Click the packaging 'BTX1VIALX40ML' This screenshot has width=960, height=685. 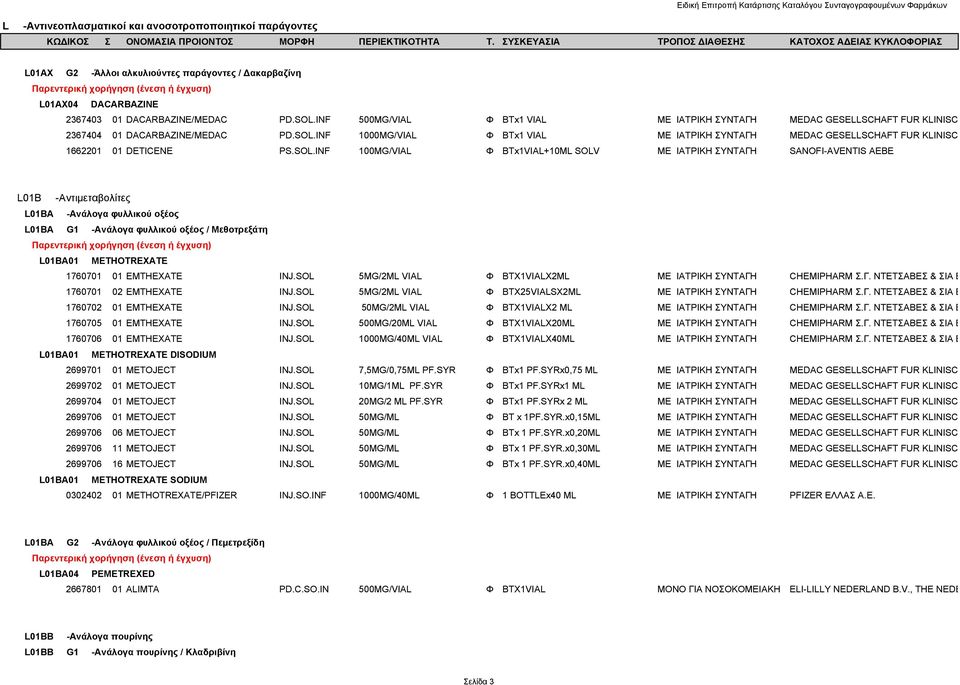538,339
